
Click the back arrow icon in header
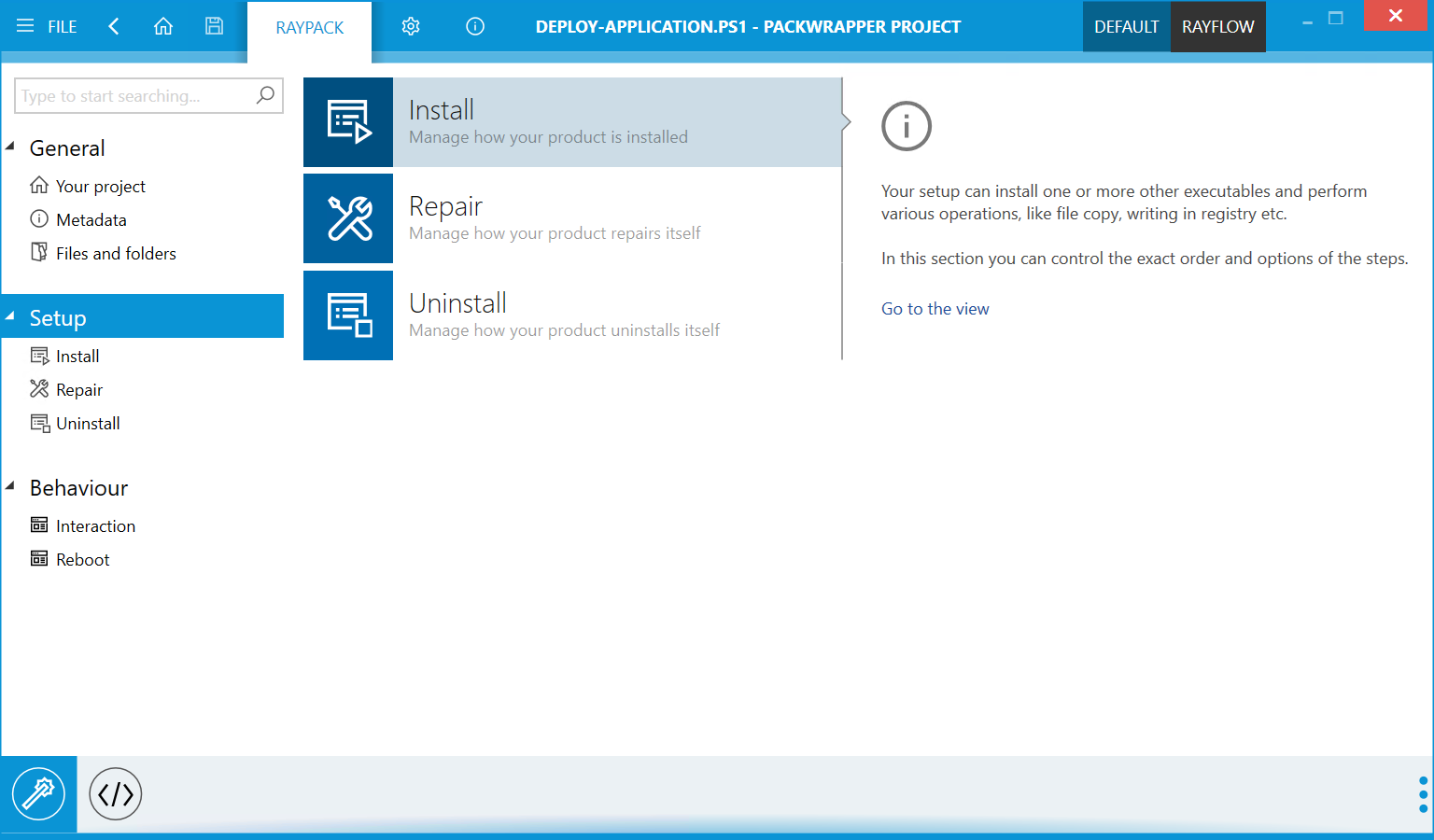114,26
